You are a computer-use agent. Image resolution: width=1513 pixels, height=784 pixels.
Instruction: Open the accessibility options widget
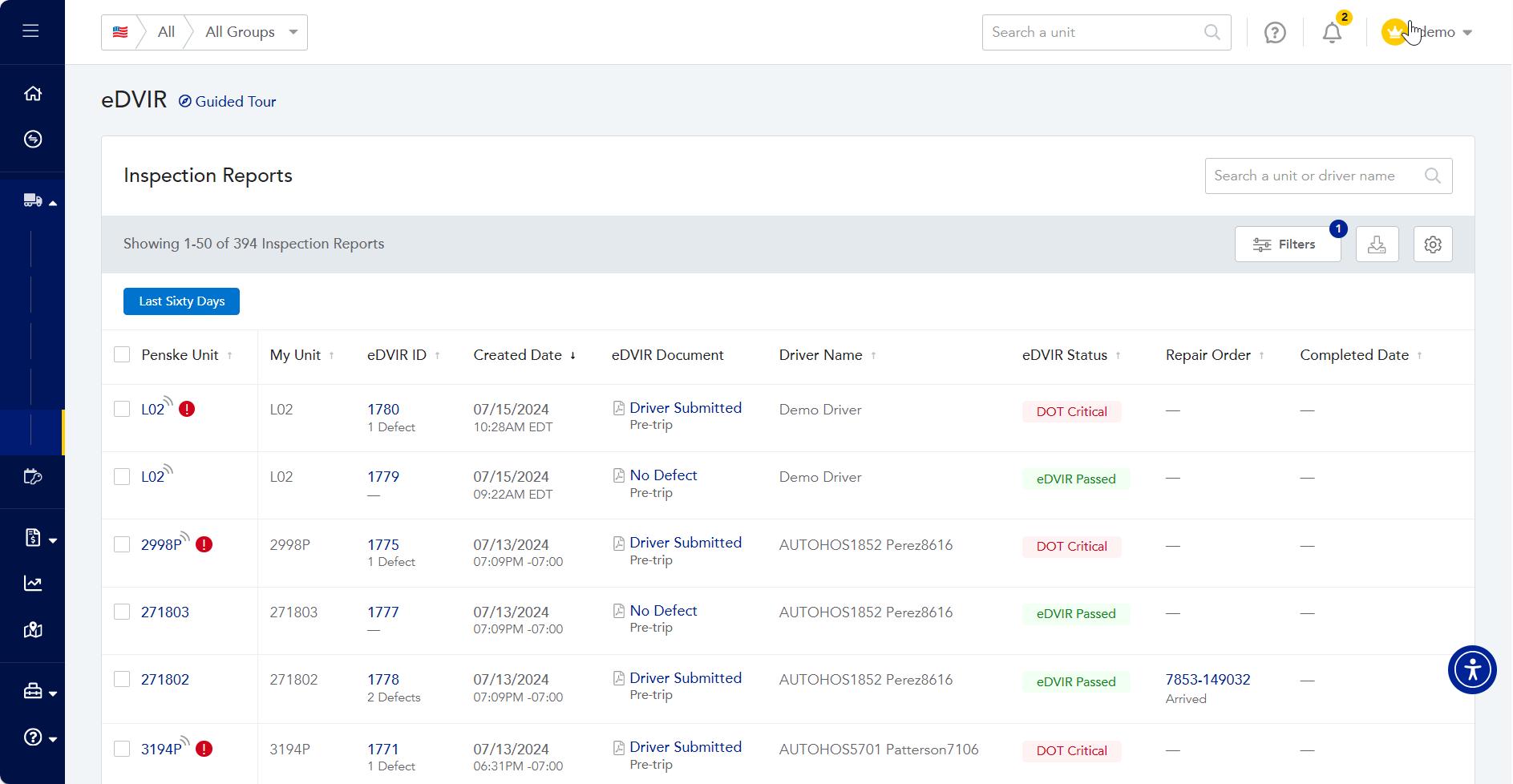[1472, 669]
